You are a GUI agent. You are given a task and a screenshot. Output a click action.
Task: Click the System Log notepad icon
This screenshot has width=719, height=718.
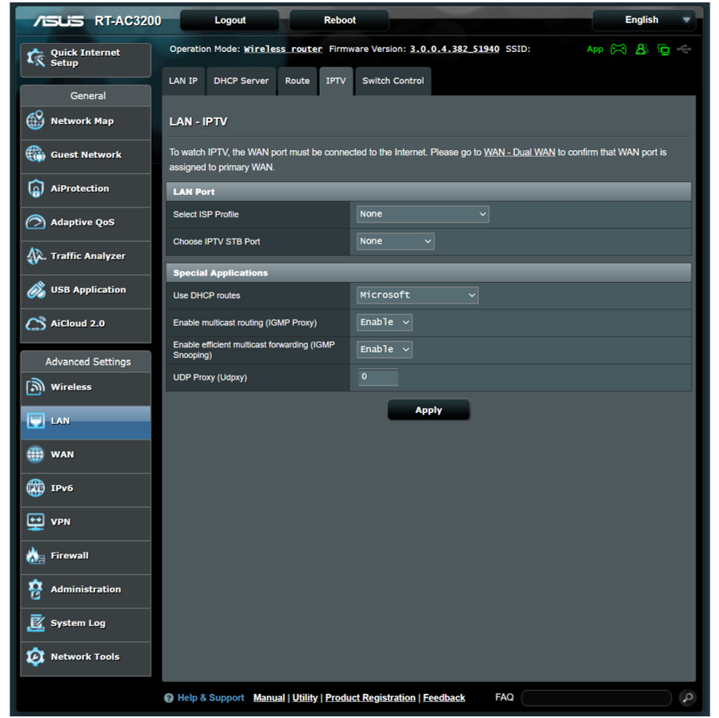click(35, 623)
